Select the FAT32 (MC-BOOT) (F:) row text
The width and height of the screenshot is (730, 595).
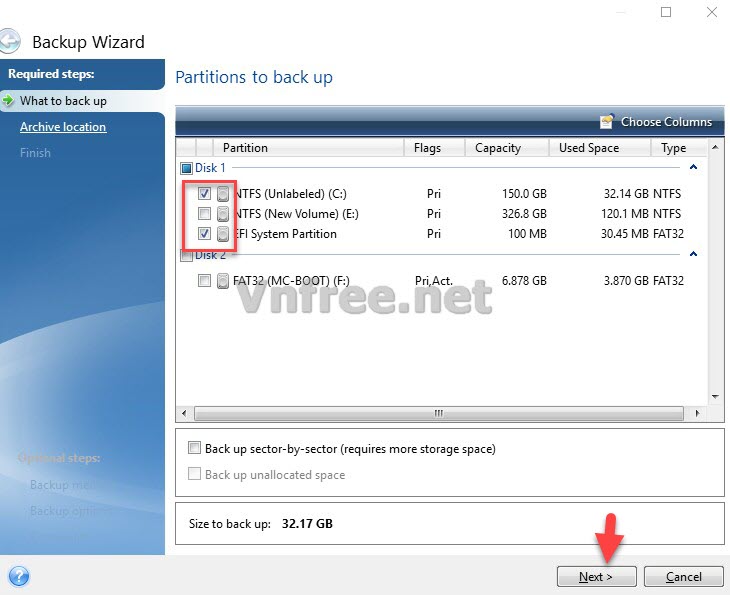click(x=291, y=281)
